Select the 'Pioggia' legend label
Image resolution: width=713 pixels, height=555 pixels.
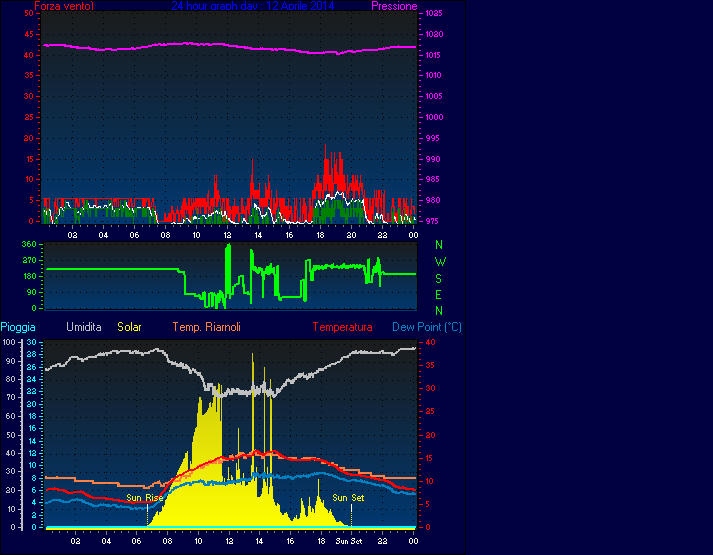[18, 327]
